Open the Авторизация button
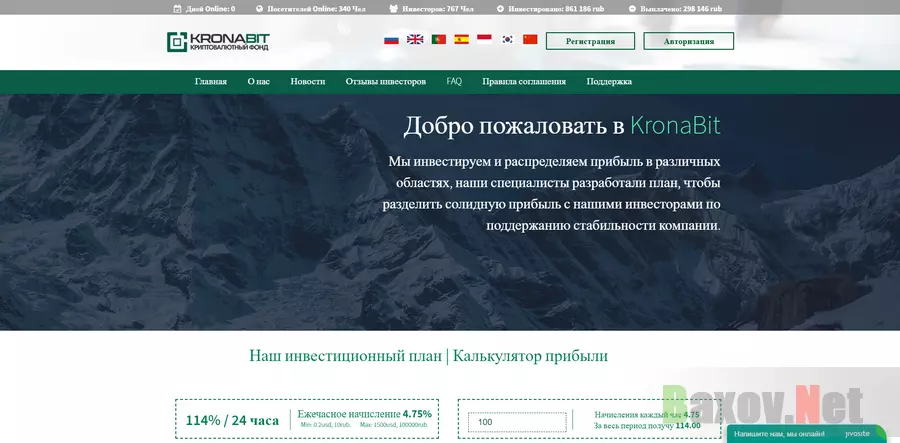This screenshot has width=900, height=443. click(x=689, y=41)
